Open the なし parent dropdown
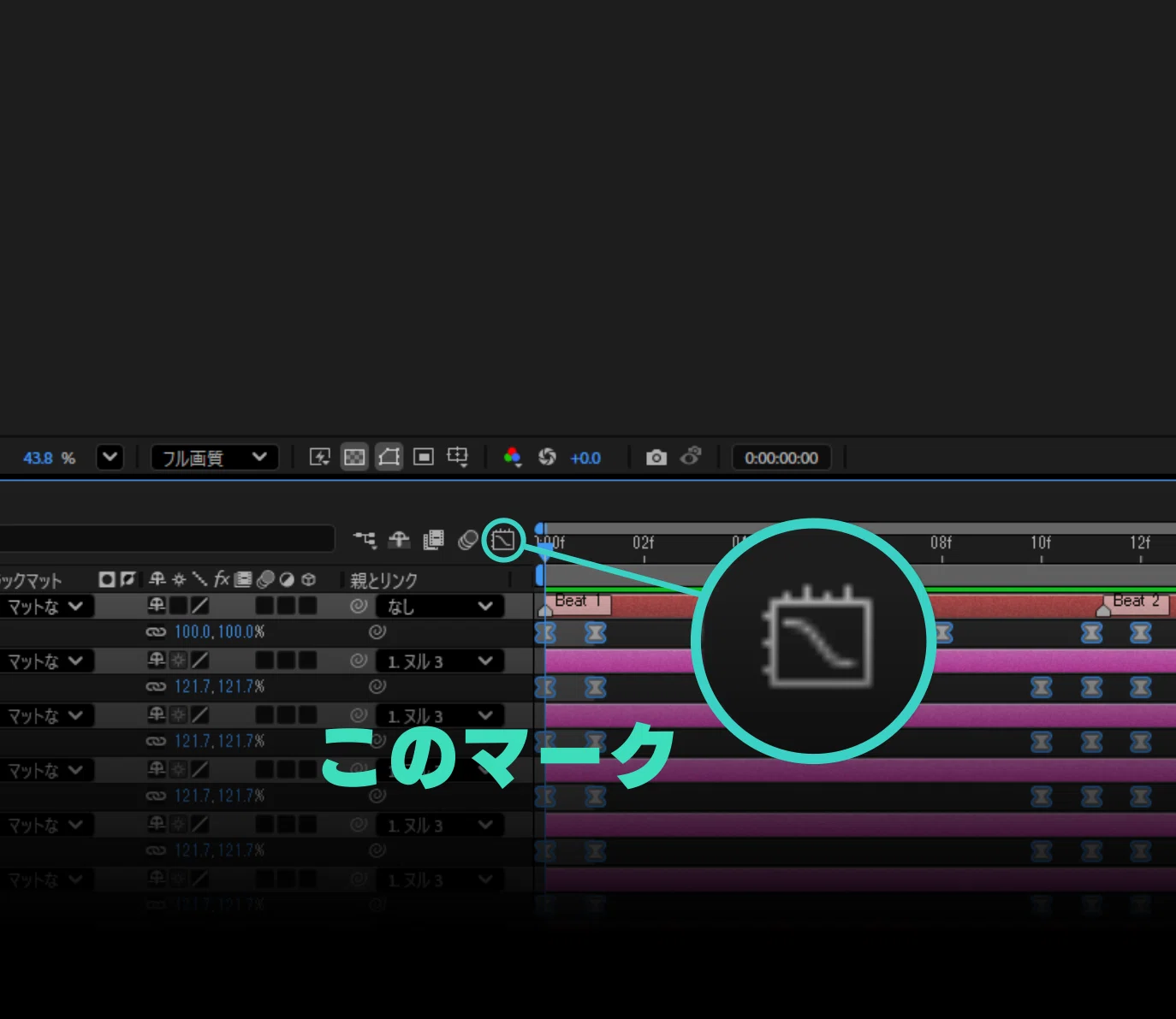 pyautogui.click(x=439, y=607)
